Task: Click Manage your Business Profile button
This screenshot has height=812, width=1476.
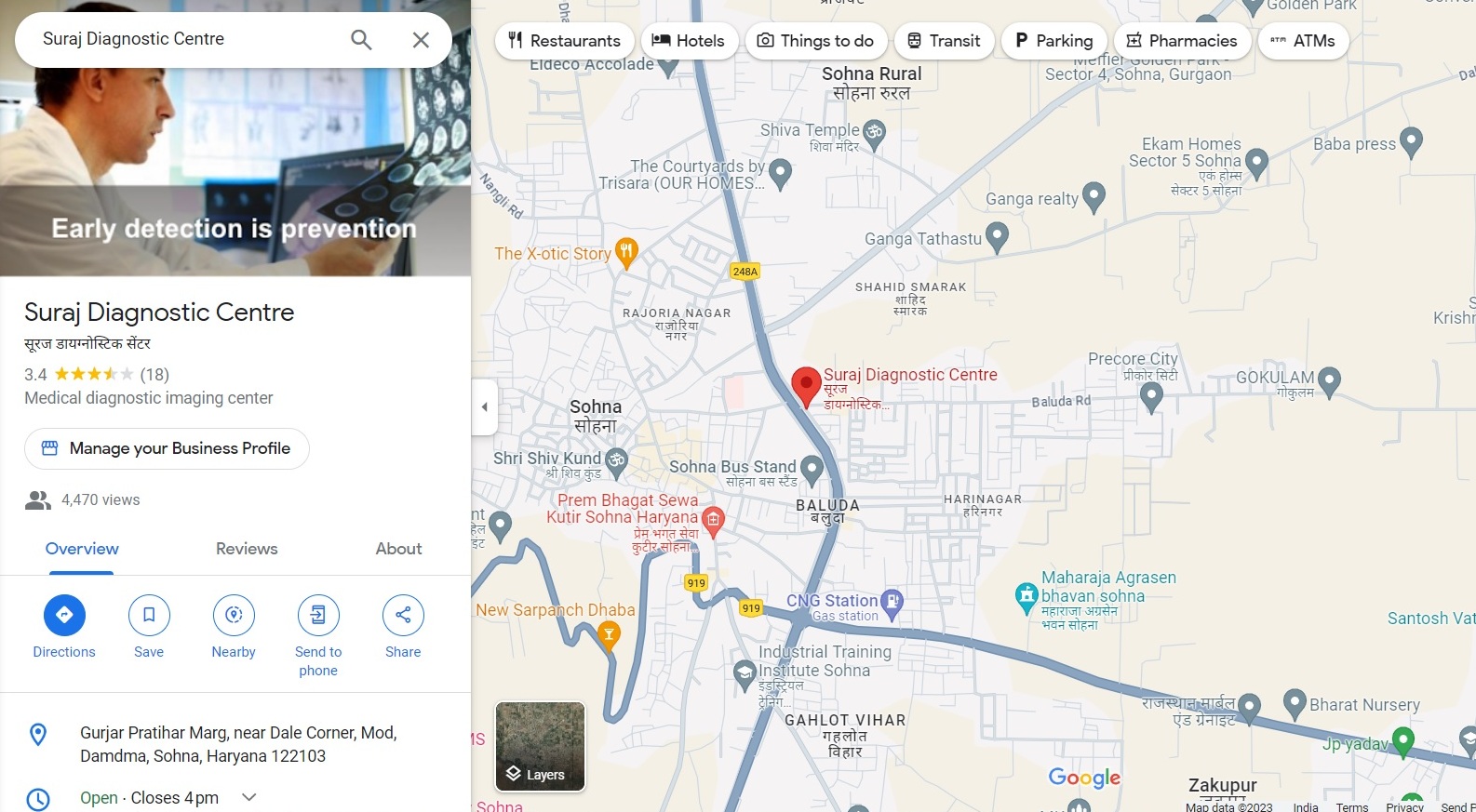Action: coord(167,448)
